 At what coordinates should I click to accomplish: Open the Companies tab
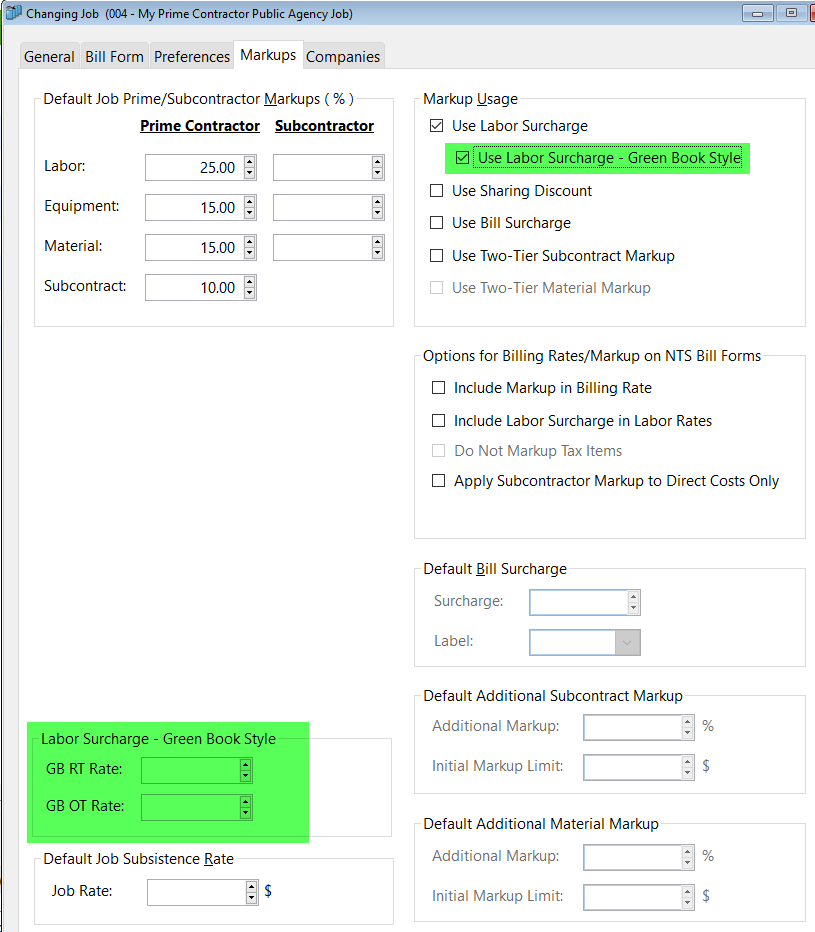(343, 56)
